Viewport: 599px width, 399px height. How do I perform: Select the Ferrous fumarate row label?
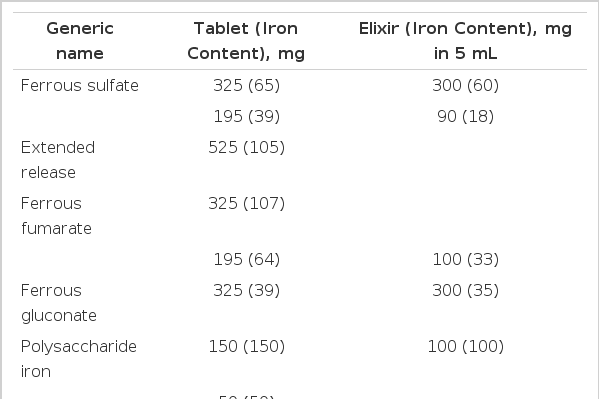click(56, 216)
